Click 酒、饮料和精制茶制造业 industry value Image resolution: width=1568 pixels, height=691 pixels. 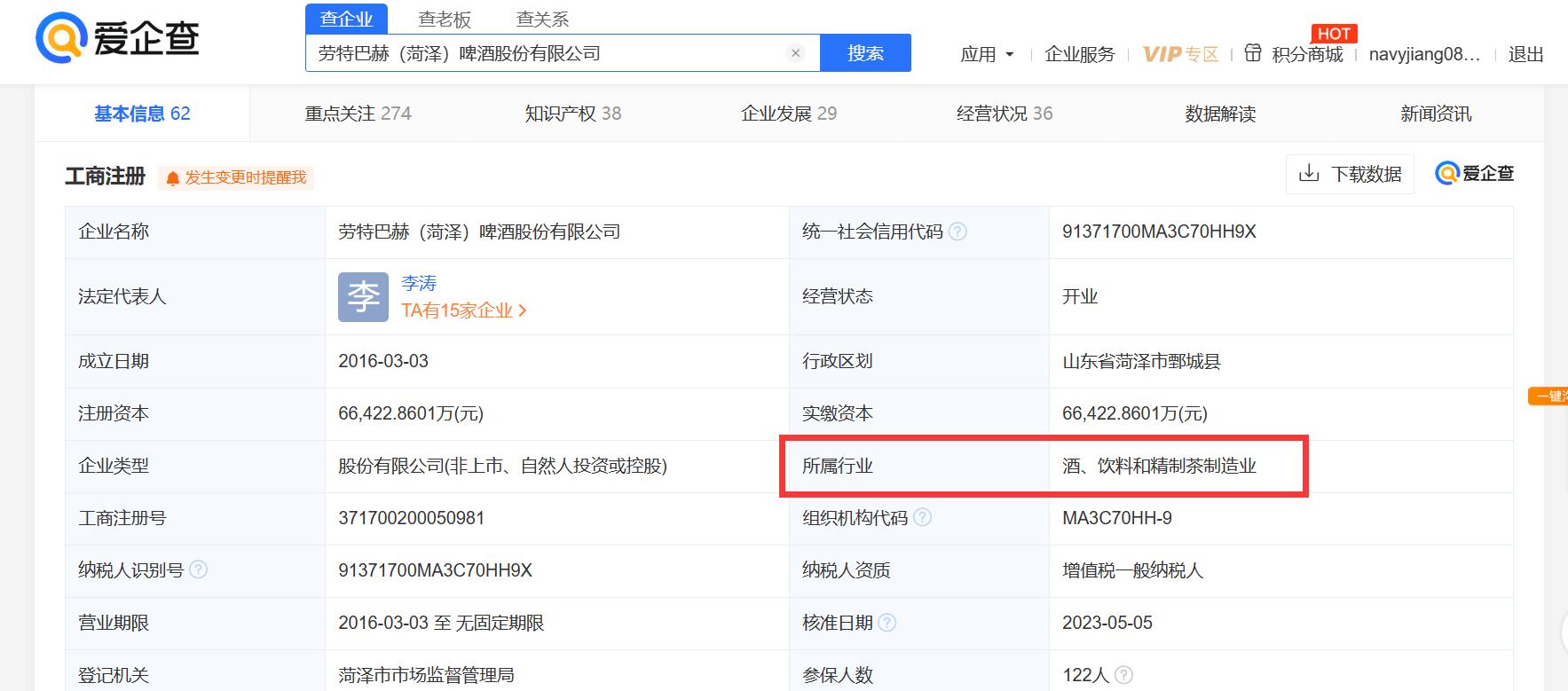(1159, 466)
